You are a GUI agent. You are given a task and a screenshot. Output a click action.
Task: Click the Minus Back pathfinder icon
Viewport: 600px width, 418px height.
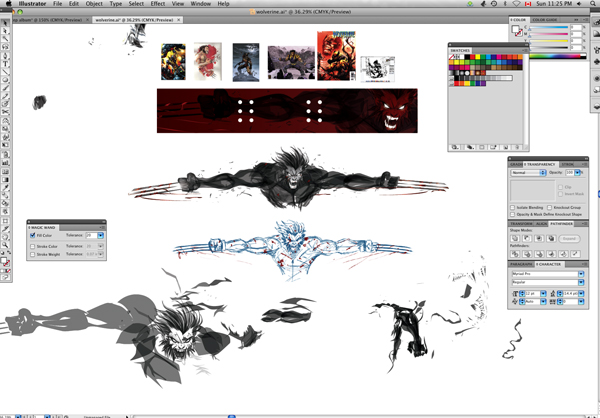pos(576,253)
